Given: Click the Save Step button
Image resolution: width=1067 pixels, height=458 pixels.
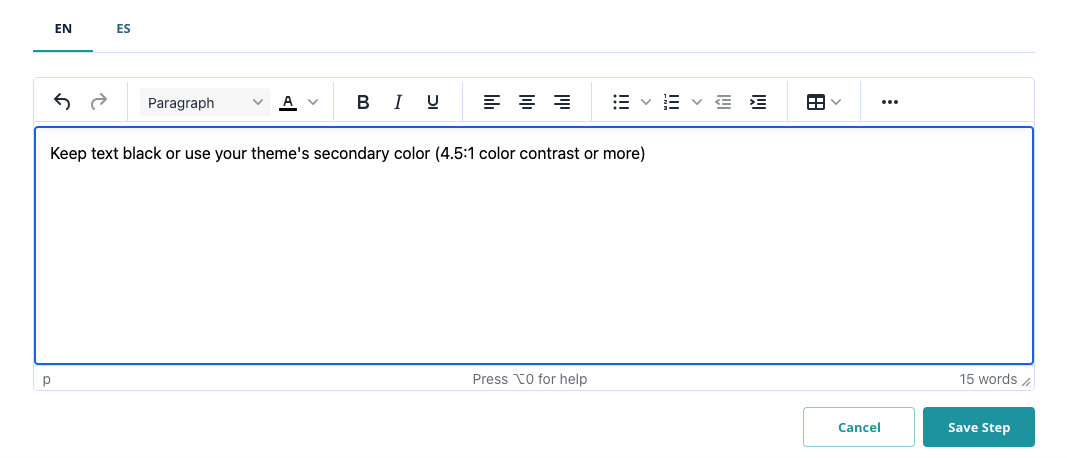Looking at the screenshot, I should pyautogui.click(x=978, y=427).
